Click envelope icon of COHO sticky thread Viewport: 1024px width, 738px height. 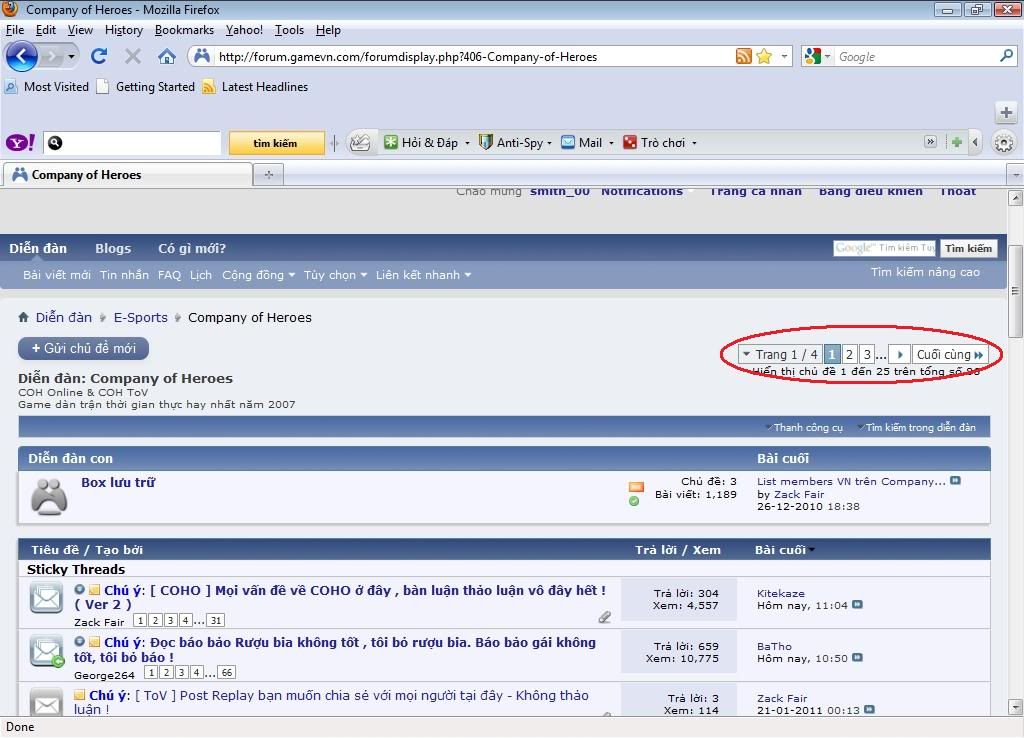tap(46, 598)
